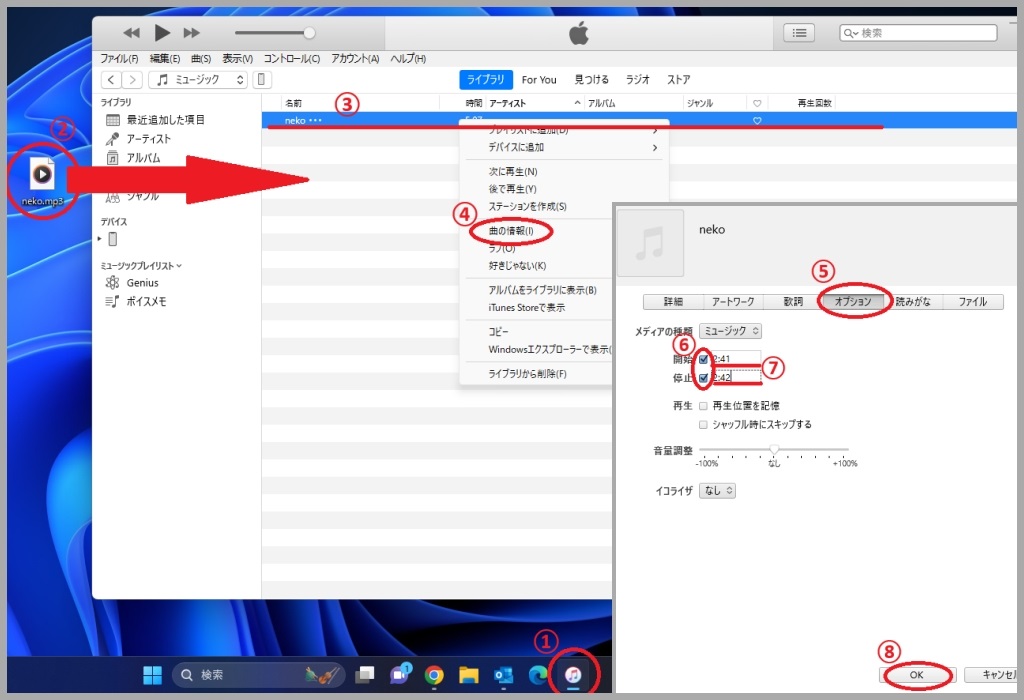The height and width of the screenshot is (700, 1024).
Task: Open the コントロール(C) menu
Action: click(x=291, y=59)
